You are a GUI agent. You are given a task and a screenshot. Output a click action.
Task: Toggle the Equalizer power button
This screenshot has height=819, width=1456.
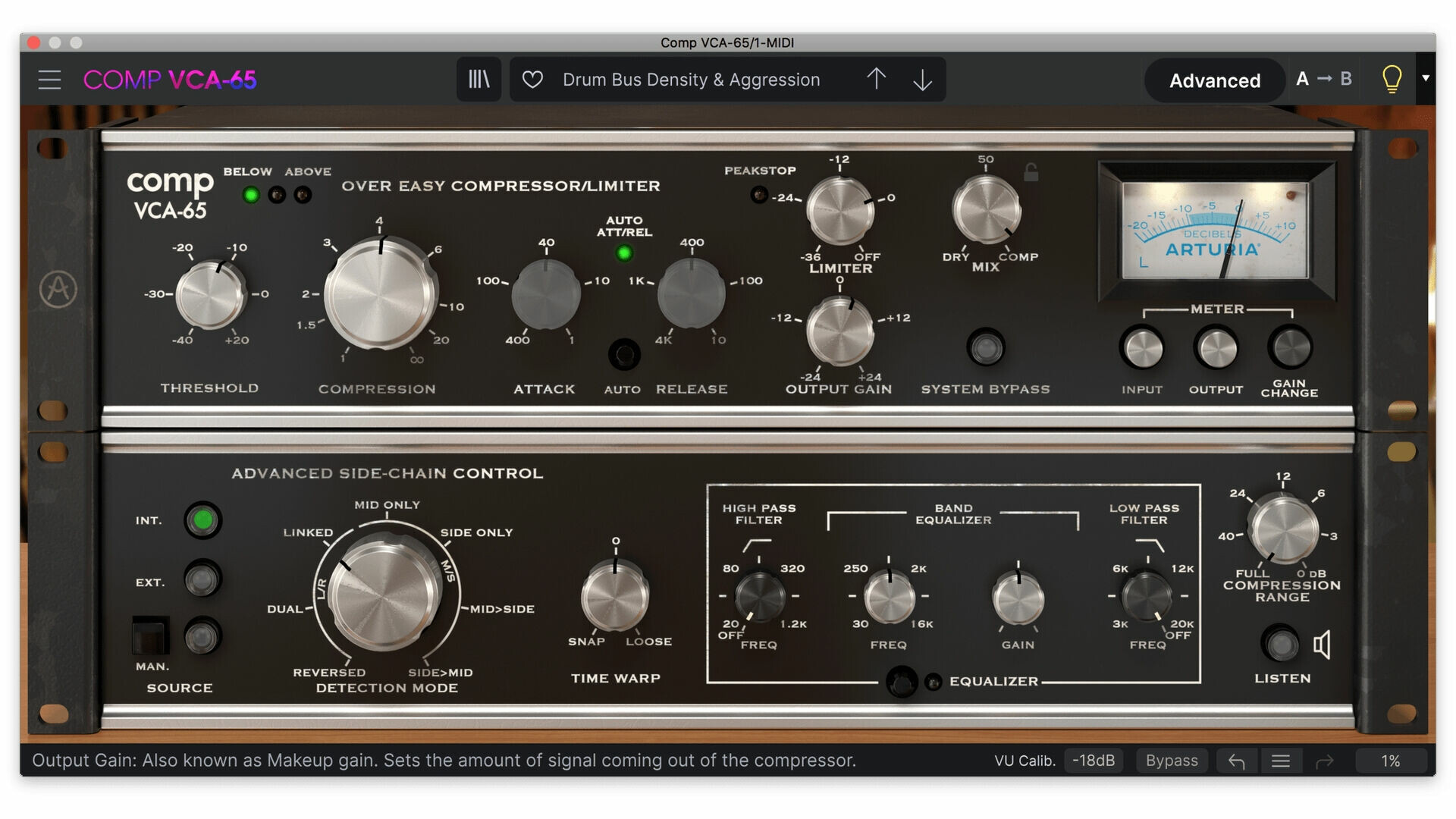click(902, 682)
